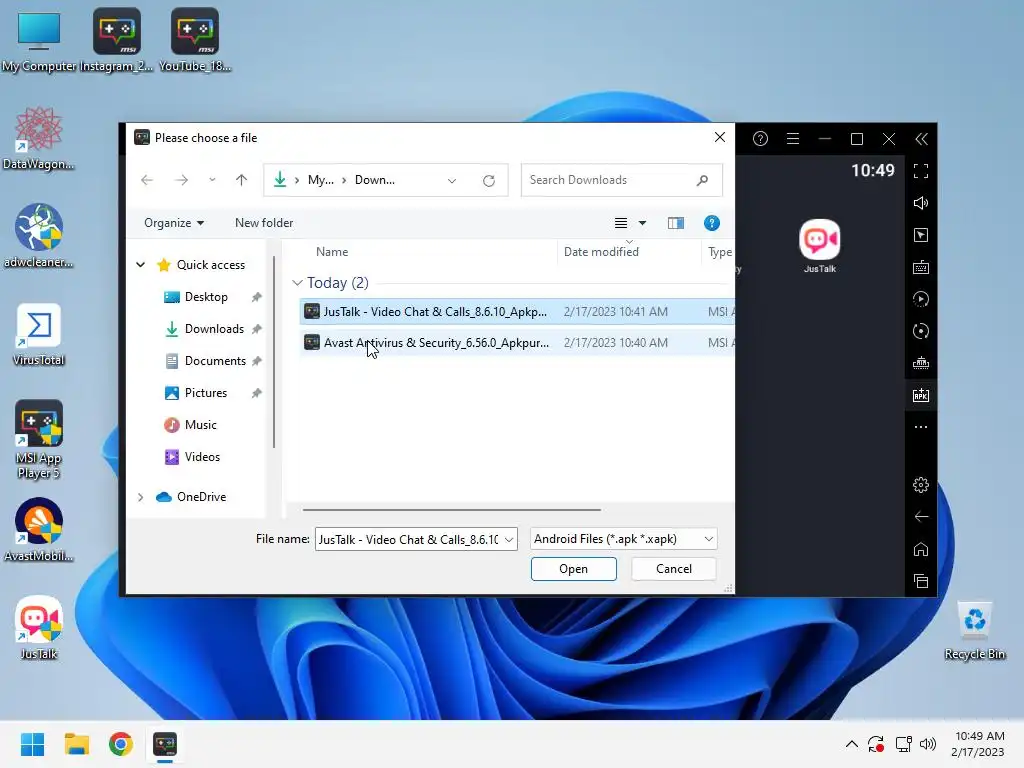The width and height of the screenshot is (1024, 768).
Task: Open AvastMobile desktop shortcut
Action: tap(39, 530)
